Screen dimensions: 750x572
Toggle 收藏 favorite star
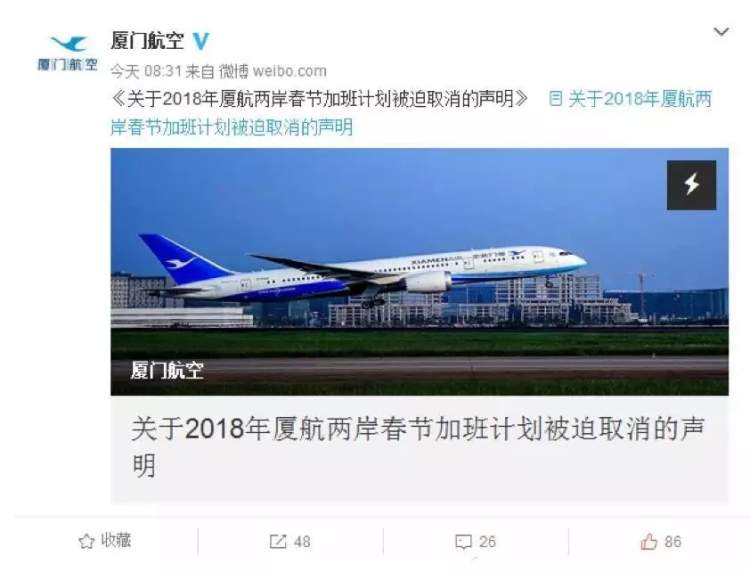coord(86,541)
